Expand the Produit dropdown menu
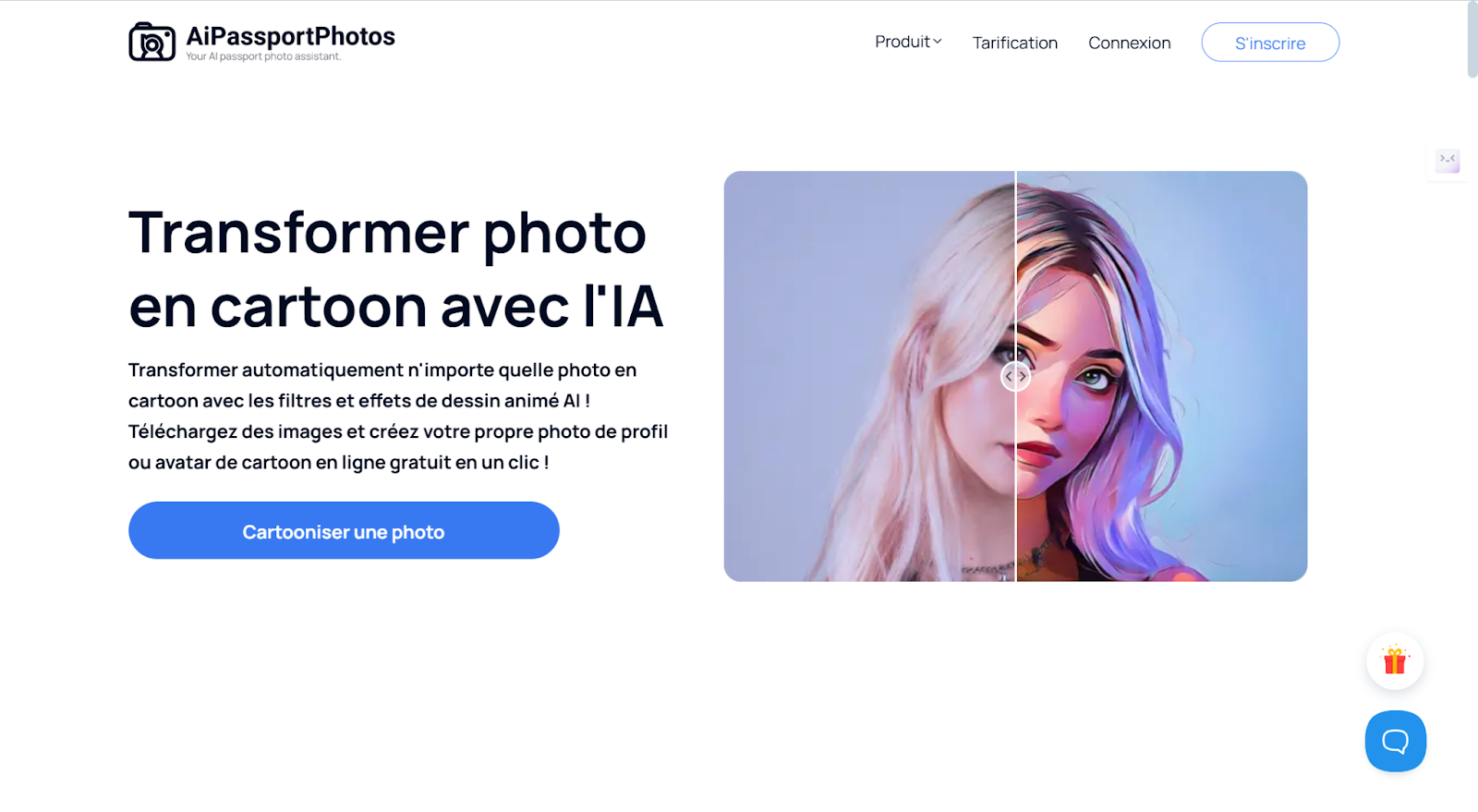The height and width of the screenshot is (812, 1478). click(908, 42)
